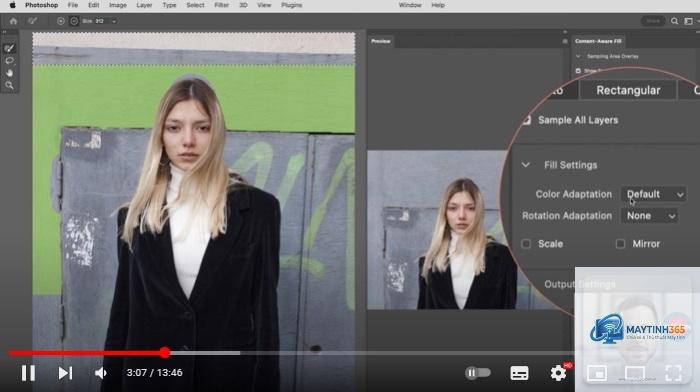Open the workspace switcher icon

click(x=689, y=21)
